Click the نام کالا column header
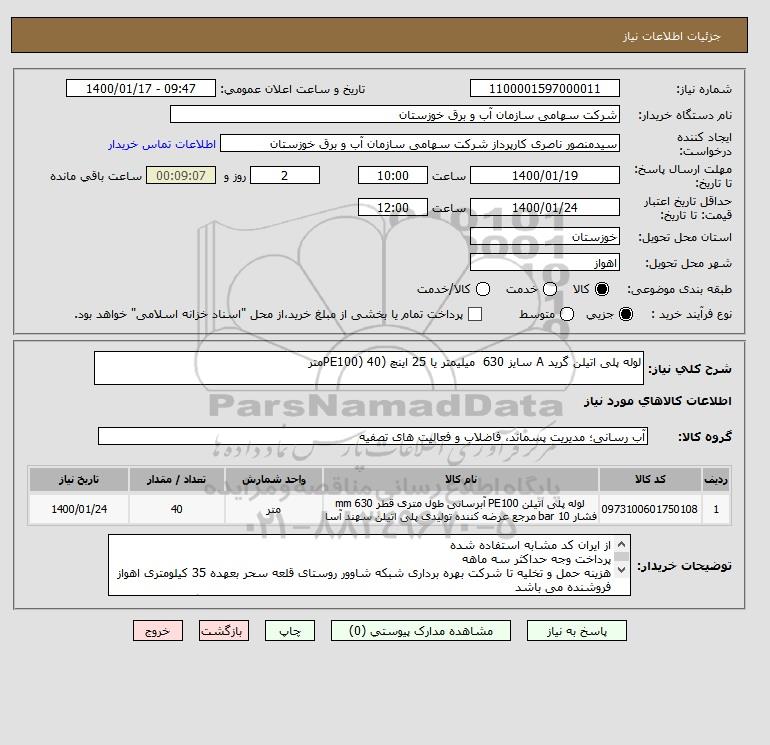 coord(461,479)
